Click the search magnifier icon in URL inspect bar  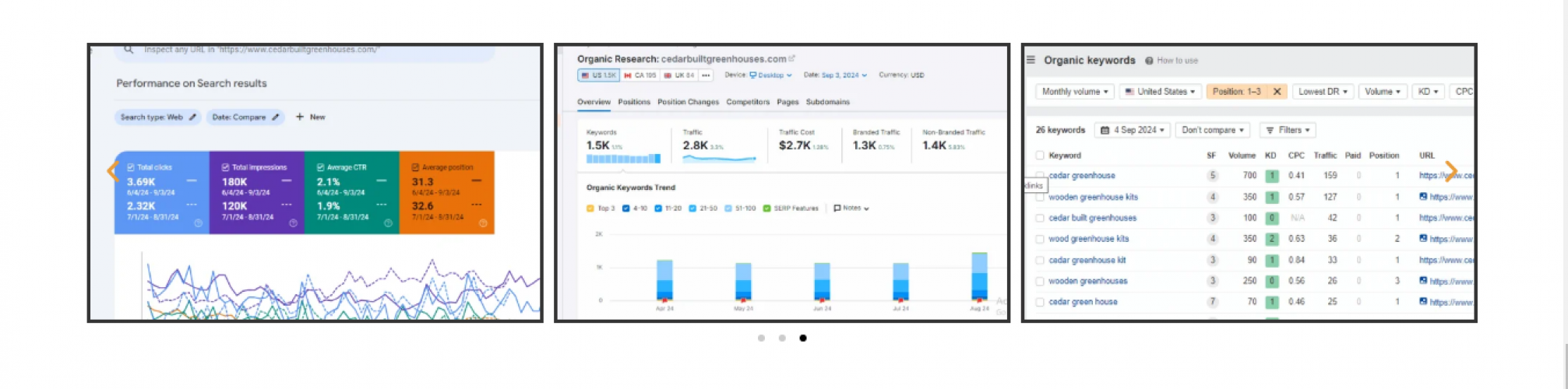point(129,49)
